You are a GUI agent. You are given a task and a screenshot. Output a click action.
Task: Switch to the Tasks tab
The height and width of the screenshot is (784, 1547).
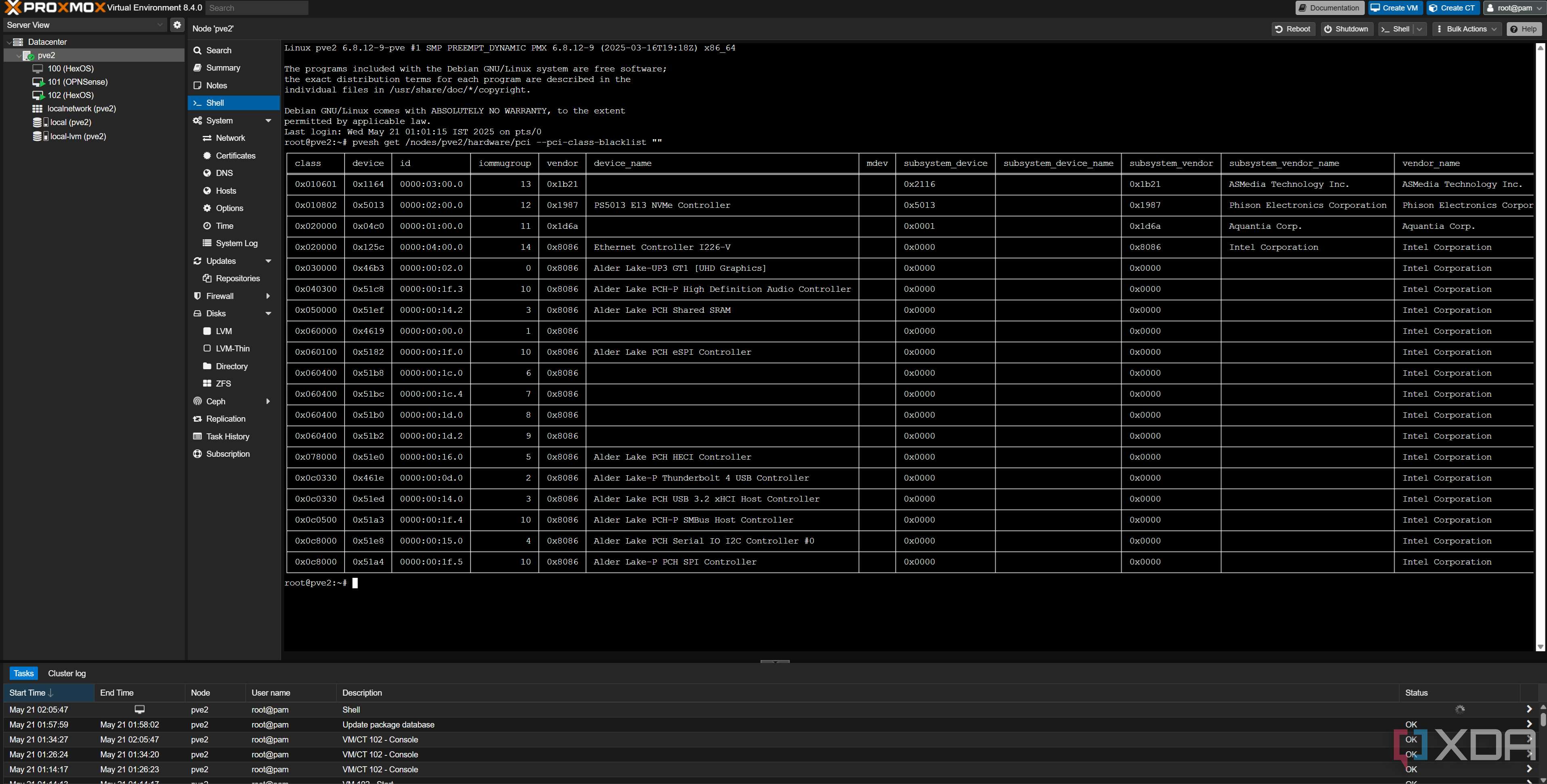point(23,673)
